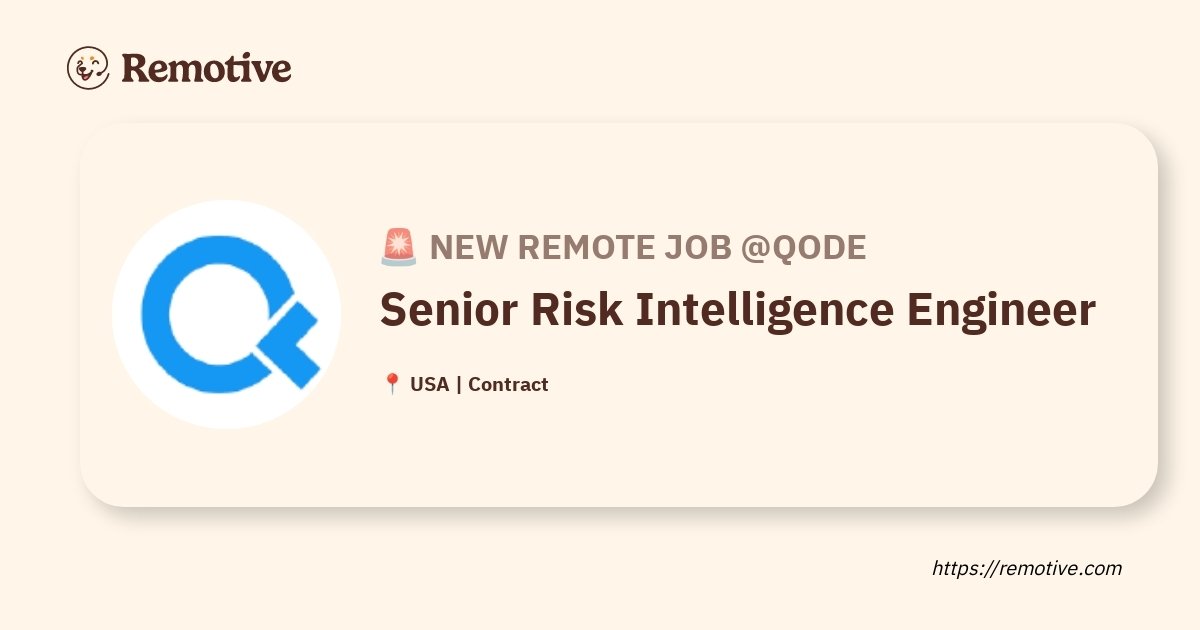1200x630 pixels.
Task: Click the red siren emoji icon
Action: 399,247
